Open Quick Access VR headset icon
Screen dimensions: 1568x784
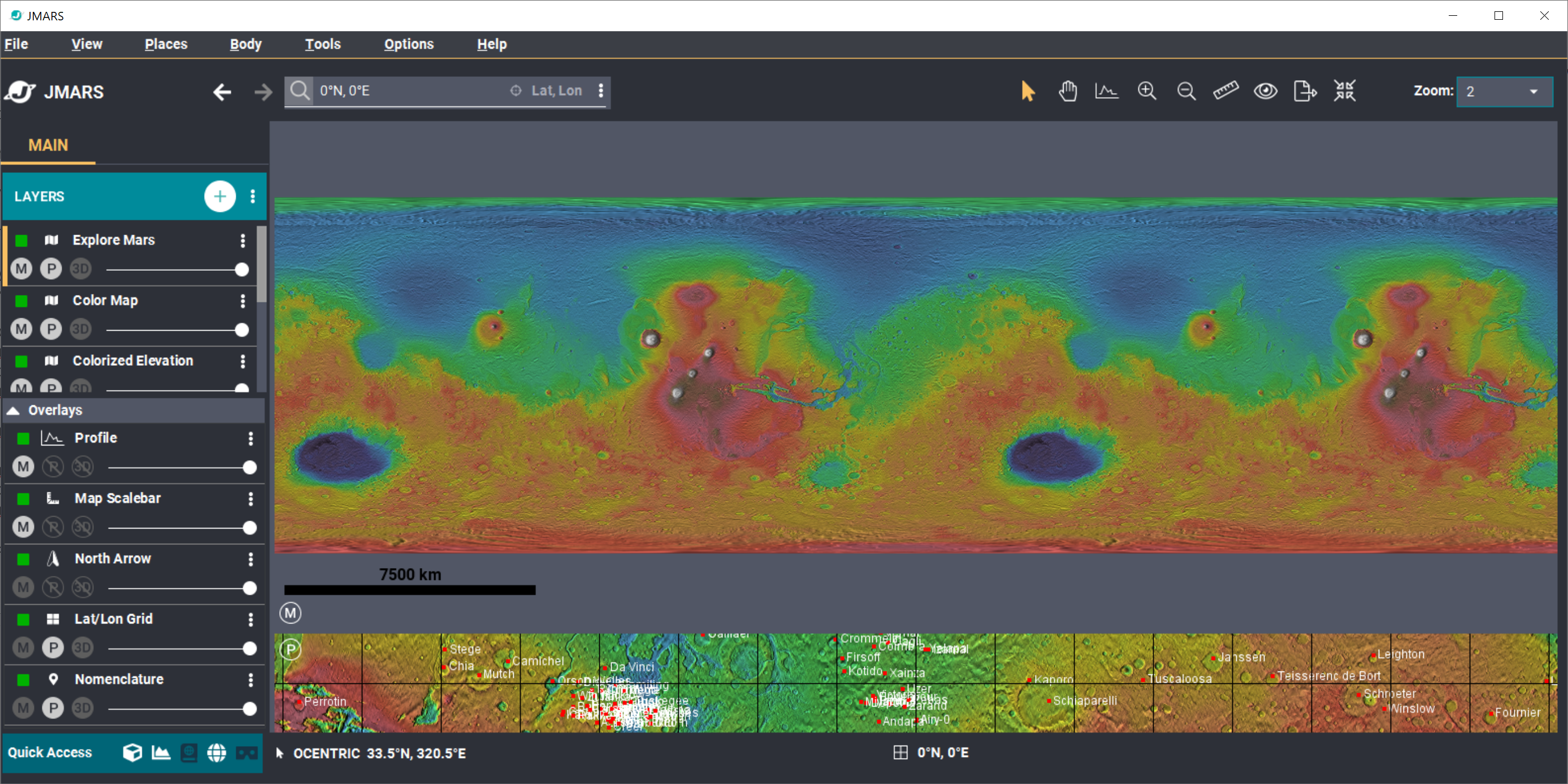point(246,753)
